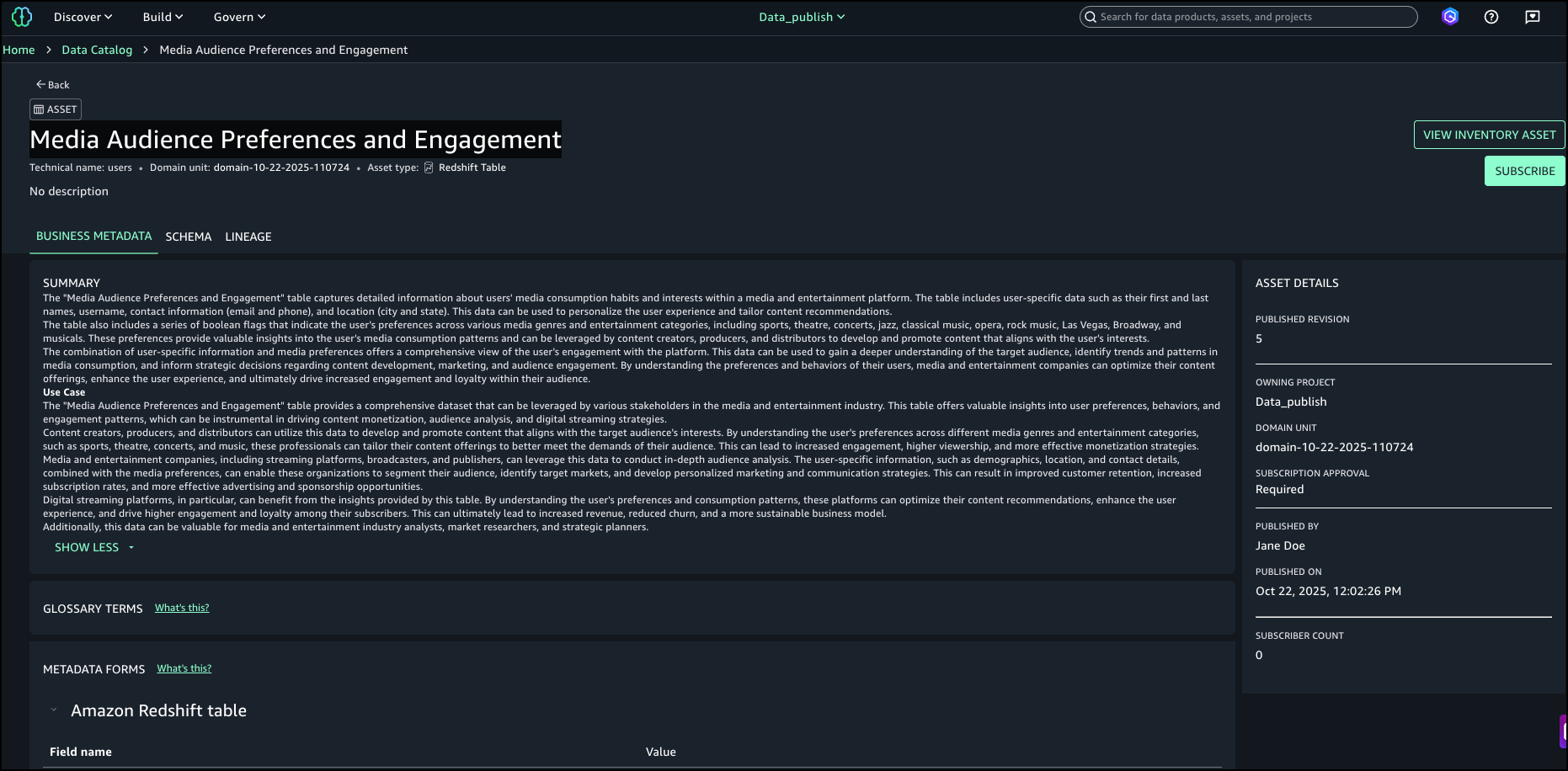The width and height of the screenshot is (1568, 771).
Task: Click the Field name column header
Action: [x=81, y=752]
